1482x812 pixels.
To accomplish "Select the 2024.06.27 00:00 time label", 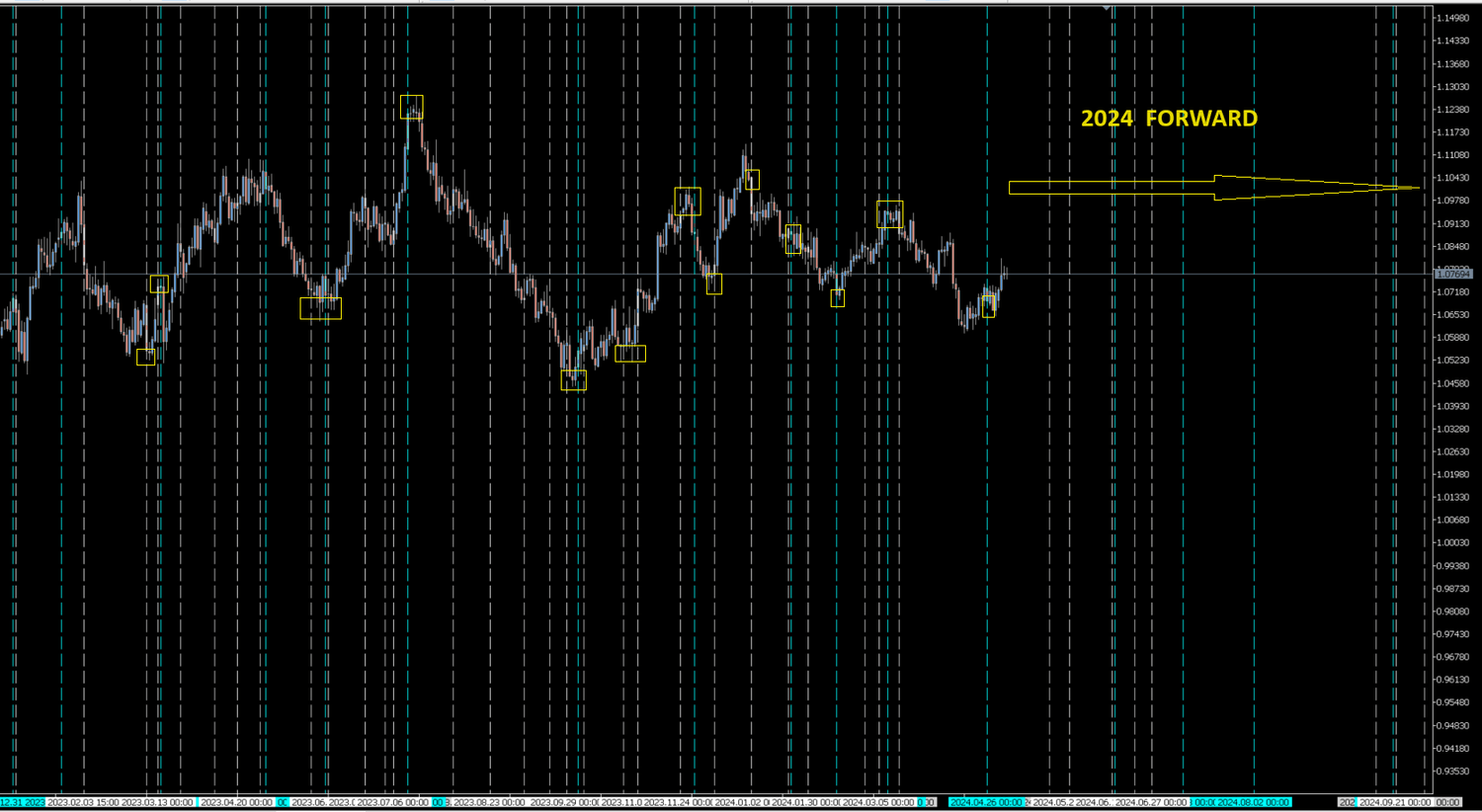I will point(1151,802).
